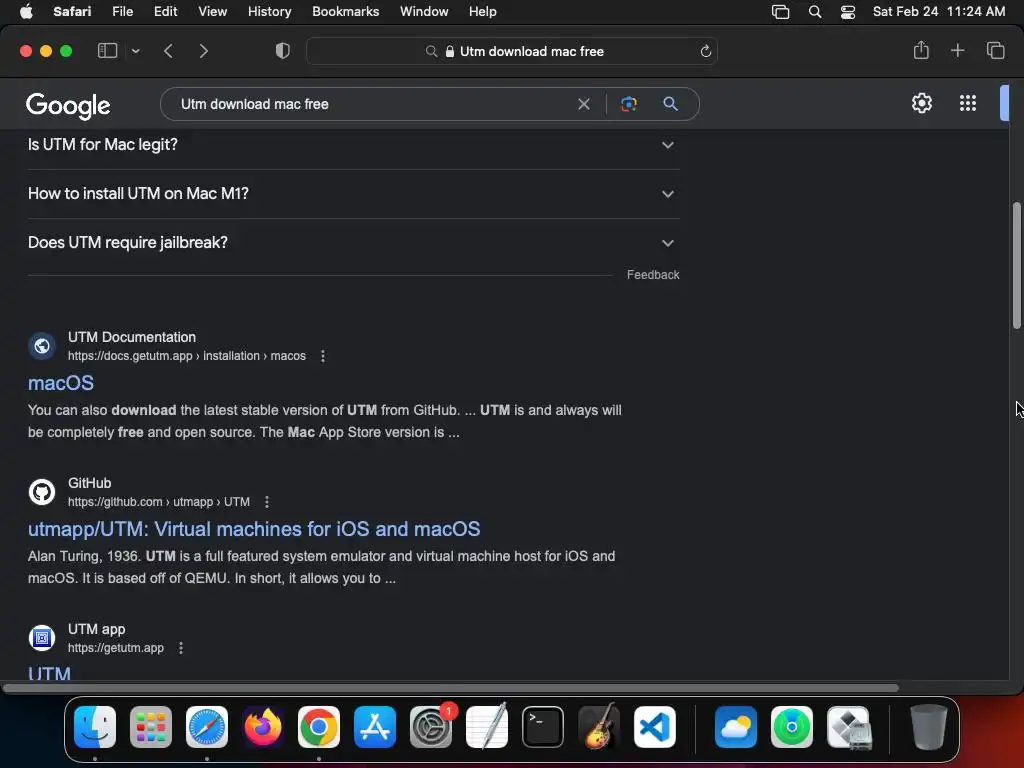Click the docs.getutm.app URL text
The height and width of the screenshot is (768, 1024).
tap(187, 356)
